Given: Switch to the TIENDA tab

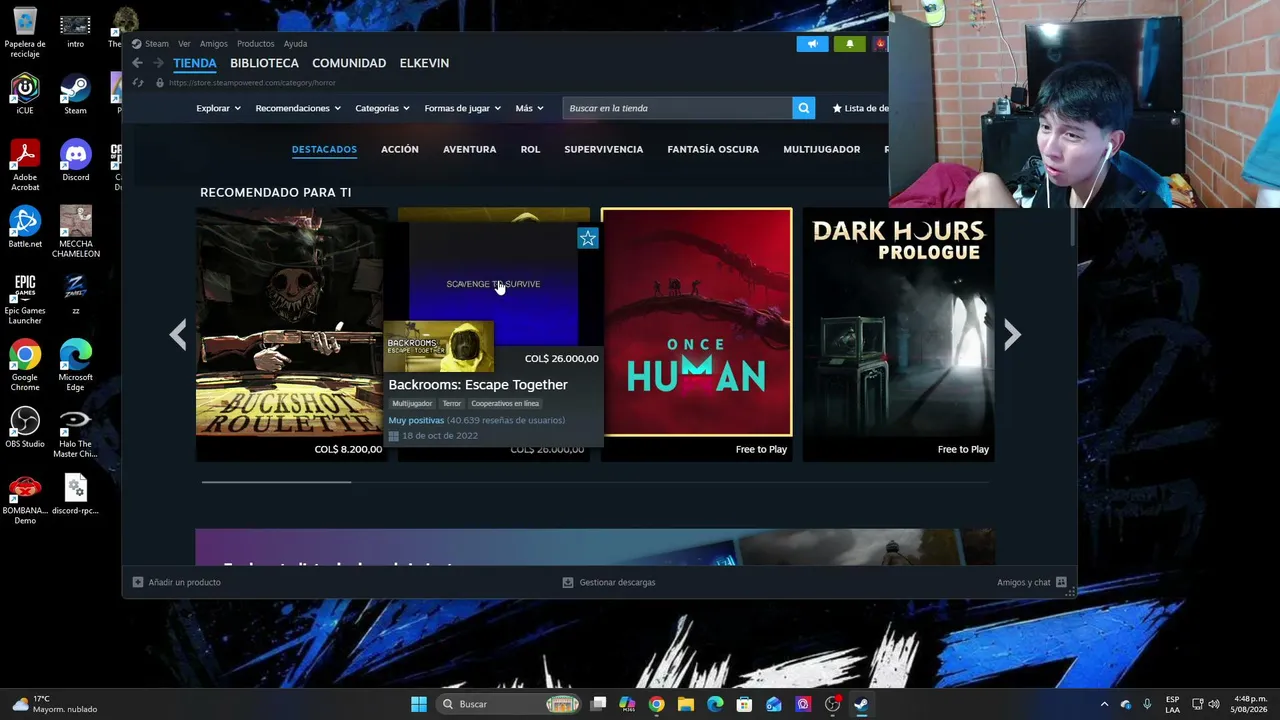Looking at the screenshot, I should tap(195, 63).
